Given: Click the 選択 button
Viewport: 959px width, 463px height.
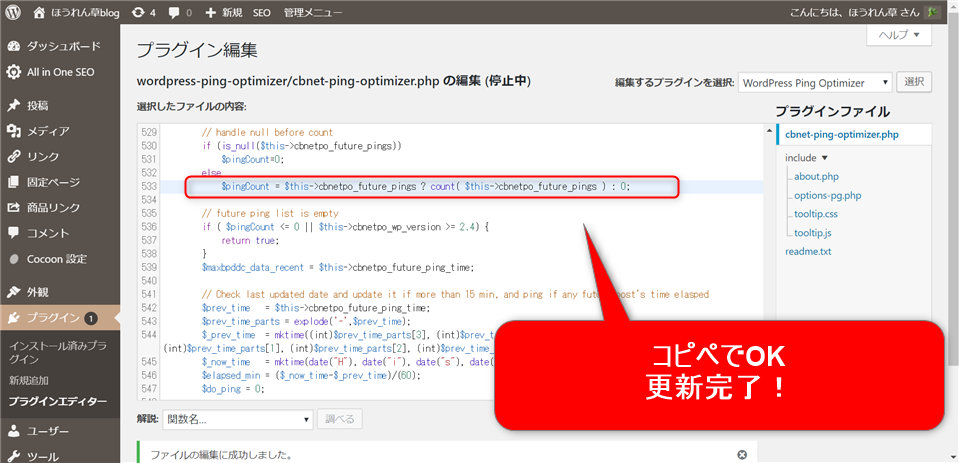Looking at the screenshot, I should pyautogui.click(x=914, y=82).
